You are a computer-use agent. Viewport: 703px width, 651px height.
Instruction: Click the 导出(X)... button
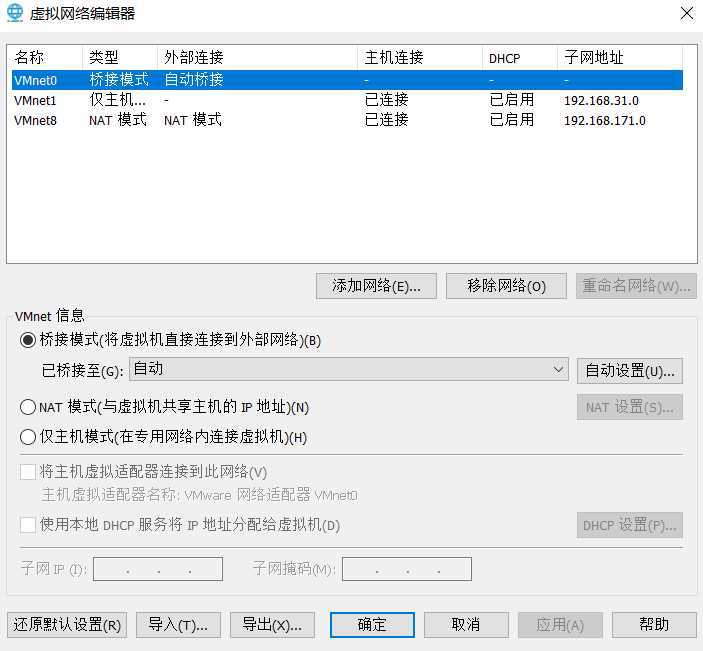(273, 625)
